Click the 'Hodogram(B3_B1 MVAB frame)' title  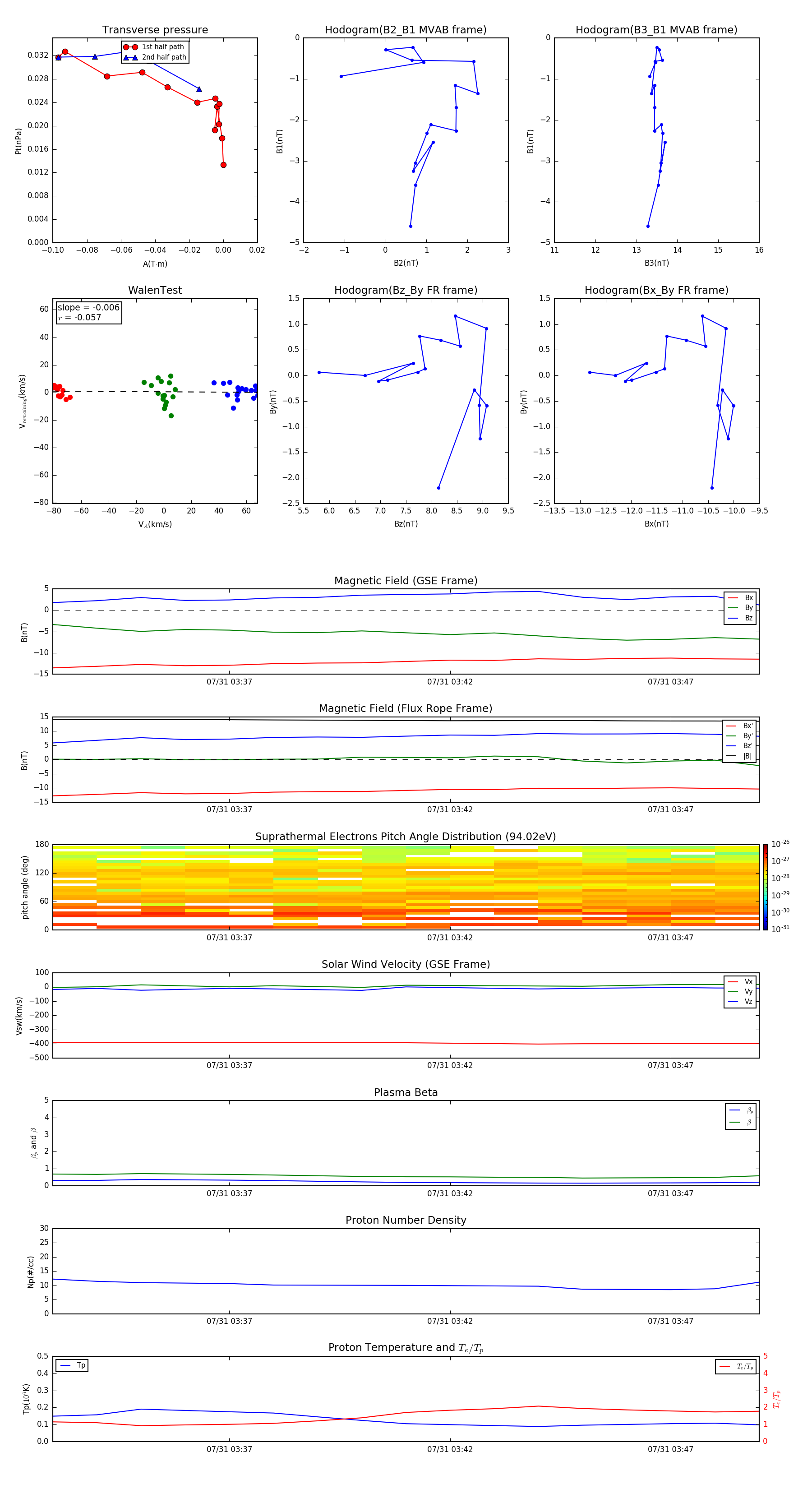656,29
